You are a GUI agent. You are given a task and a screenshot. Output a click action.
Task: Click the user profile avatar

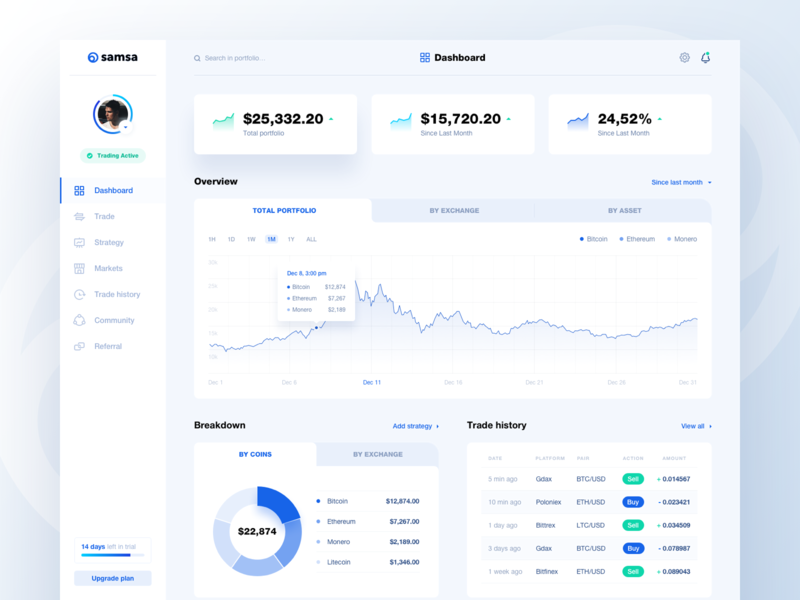click(113, 114)
